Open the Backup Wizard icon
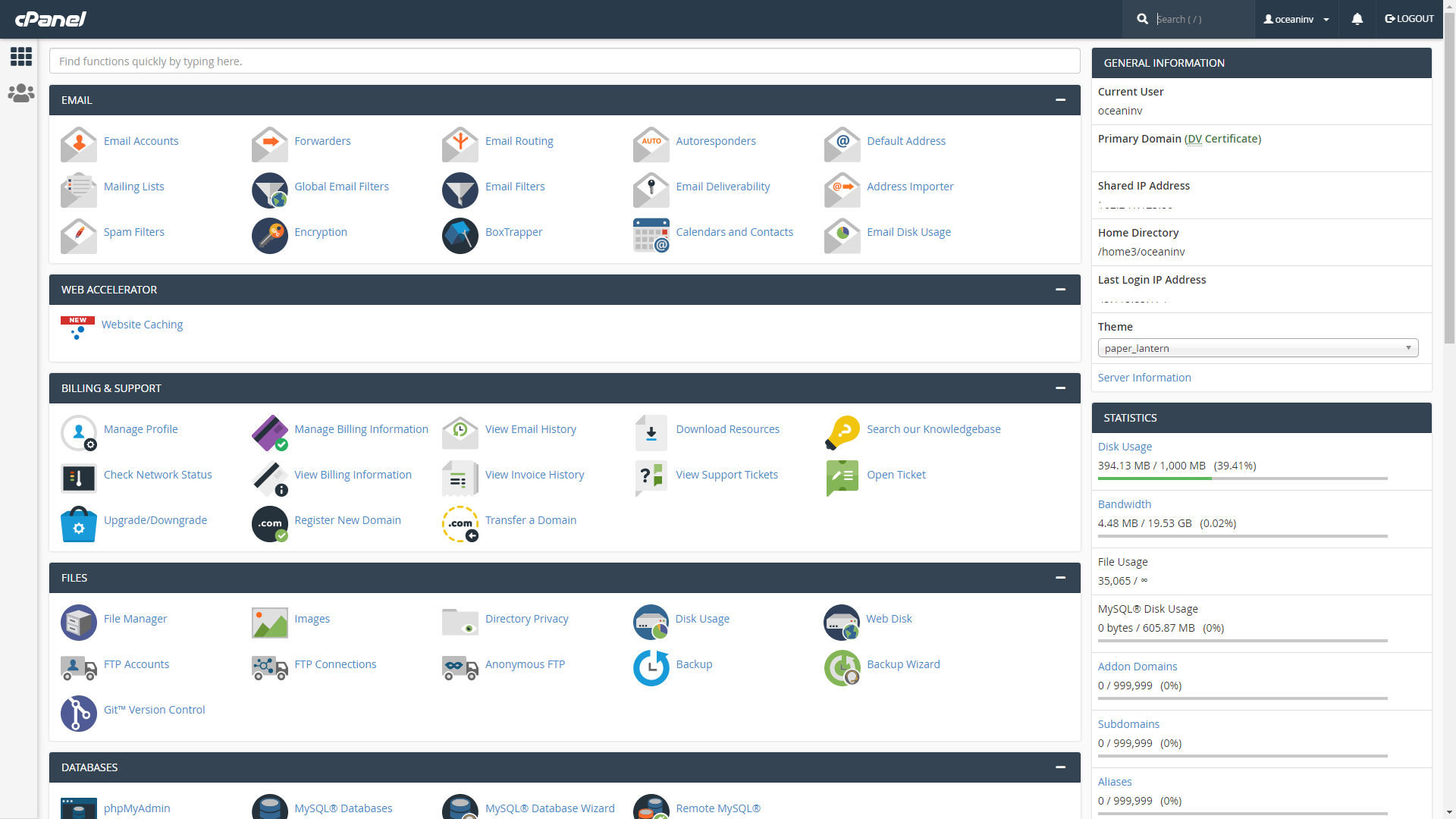The width and height of the screenshot is (1456, 819). tap(842, 667)
